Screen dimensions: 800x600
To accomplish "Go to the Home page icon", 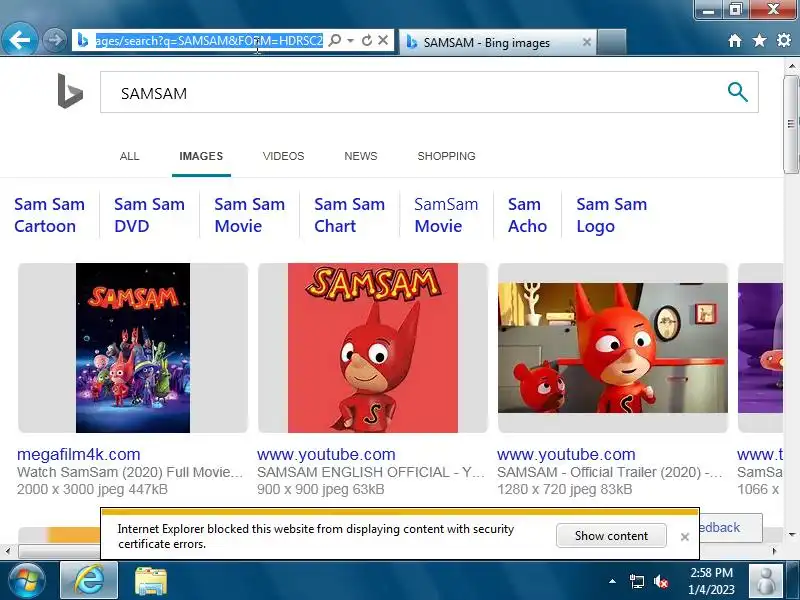I will click(735, 41).
